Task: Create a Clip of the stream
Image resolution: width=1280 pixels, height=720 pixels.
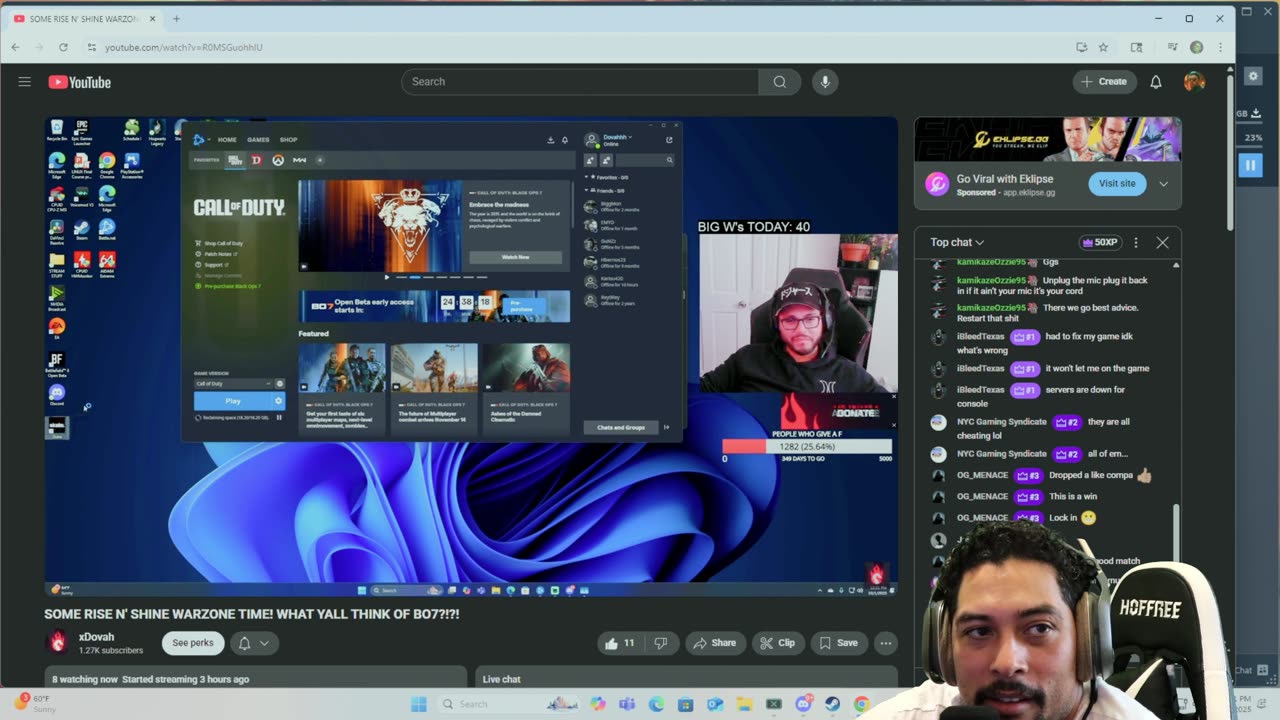Action: point(777,643)
